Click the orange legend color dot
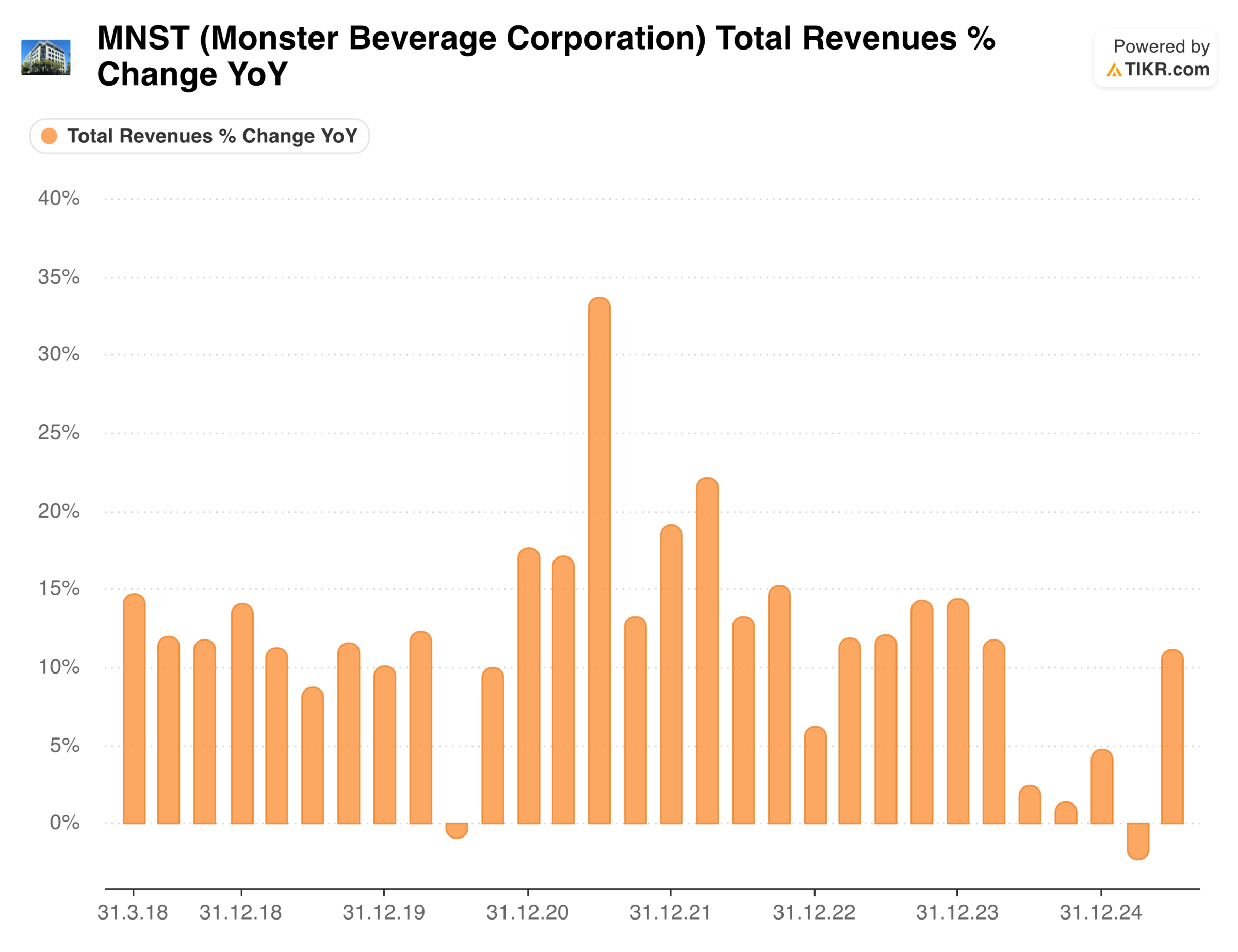1238x952 pixels. tap(50, 136)
